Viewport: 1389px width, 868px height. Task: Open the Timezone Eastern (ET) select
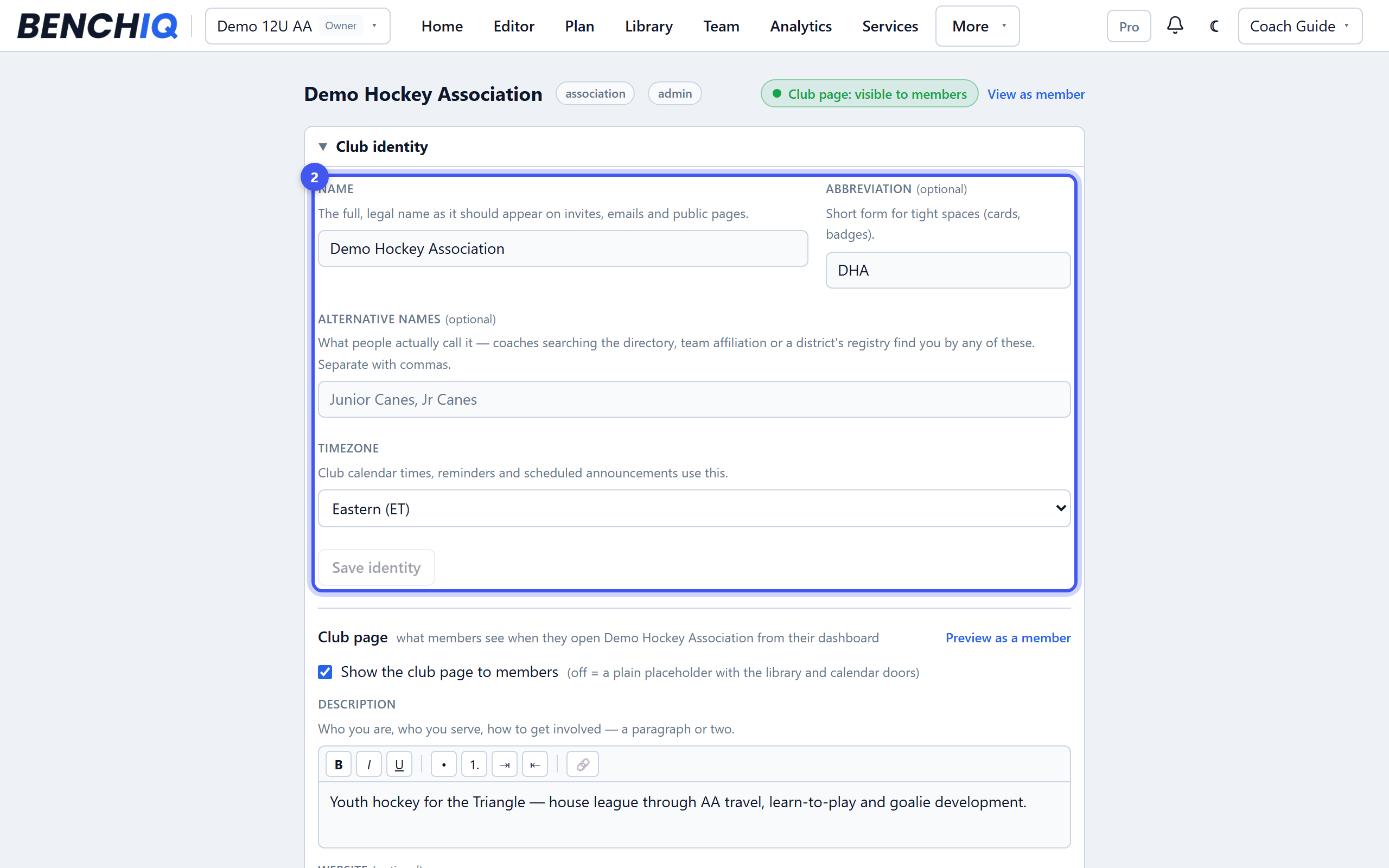[694, 508]
